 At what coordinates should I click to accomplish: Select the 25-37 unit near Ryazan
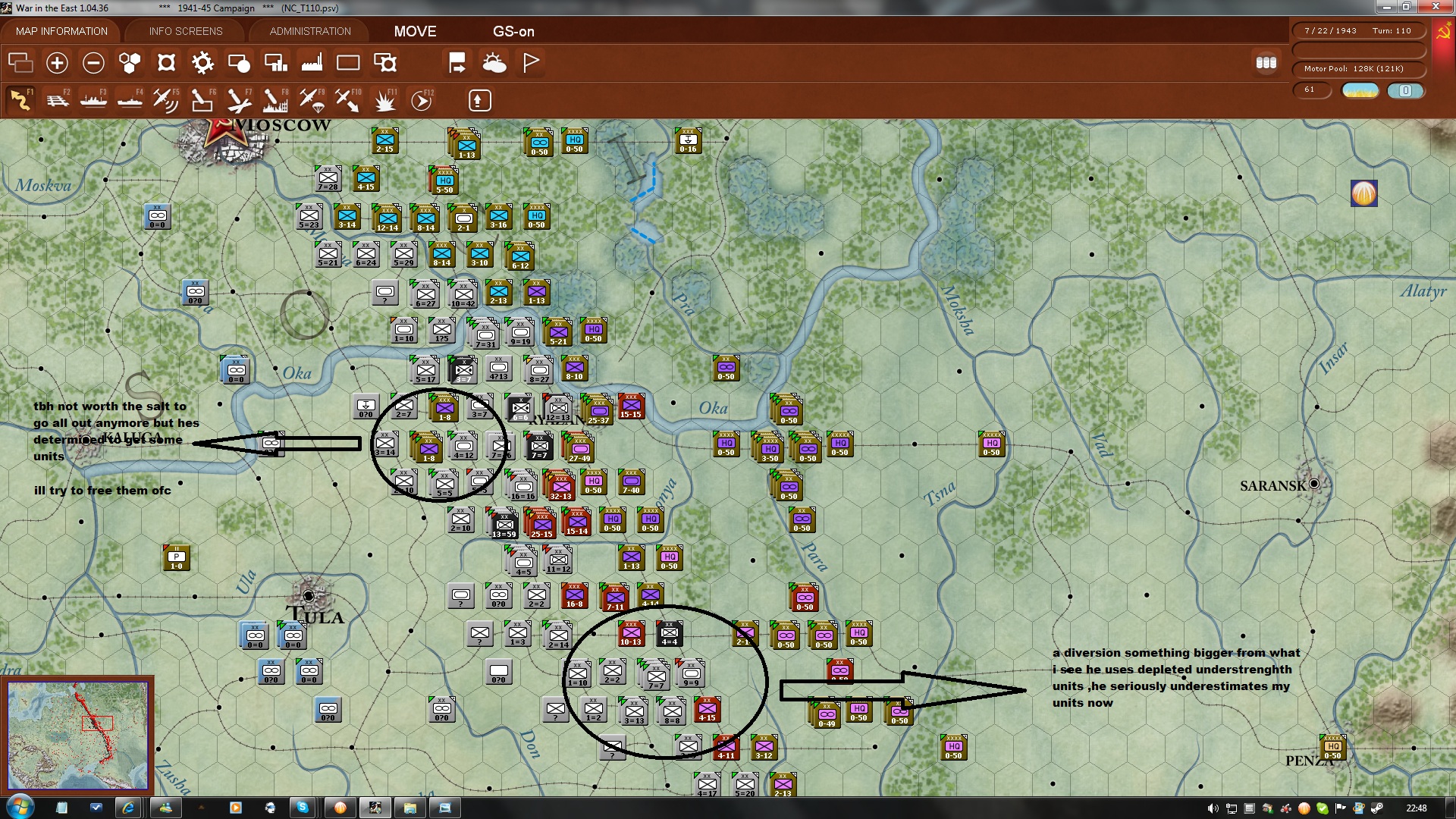598,409
